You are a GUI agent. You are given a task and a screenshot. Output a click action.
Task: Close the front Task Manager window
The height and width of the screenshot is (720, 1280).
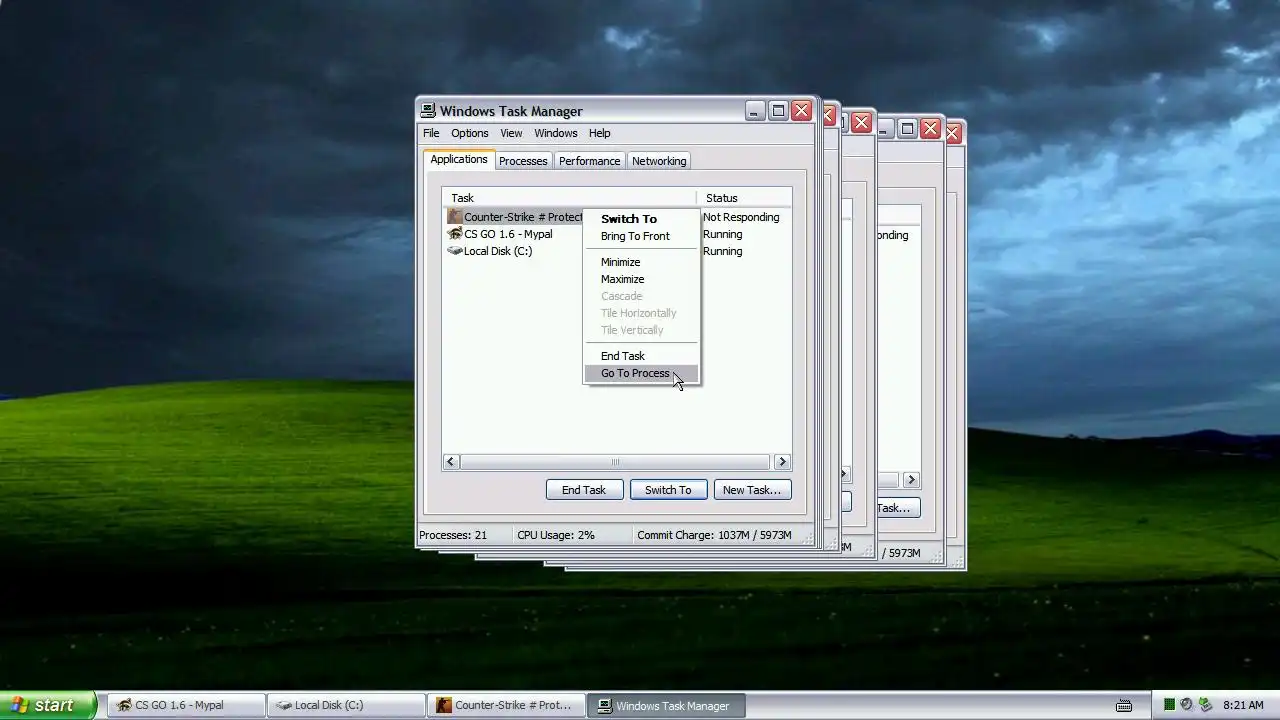pyautogui.click(x=801, y=111)
